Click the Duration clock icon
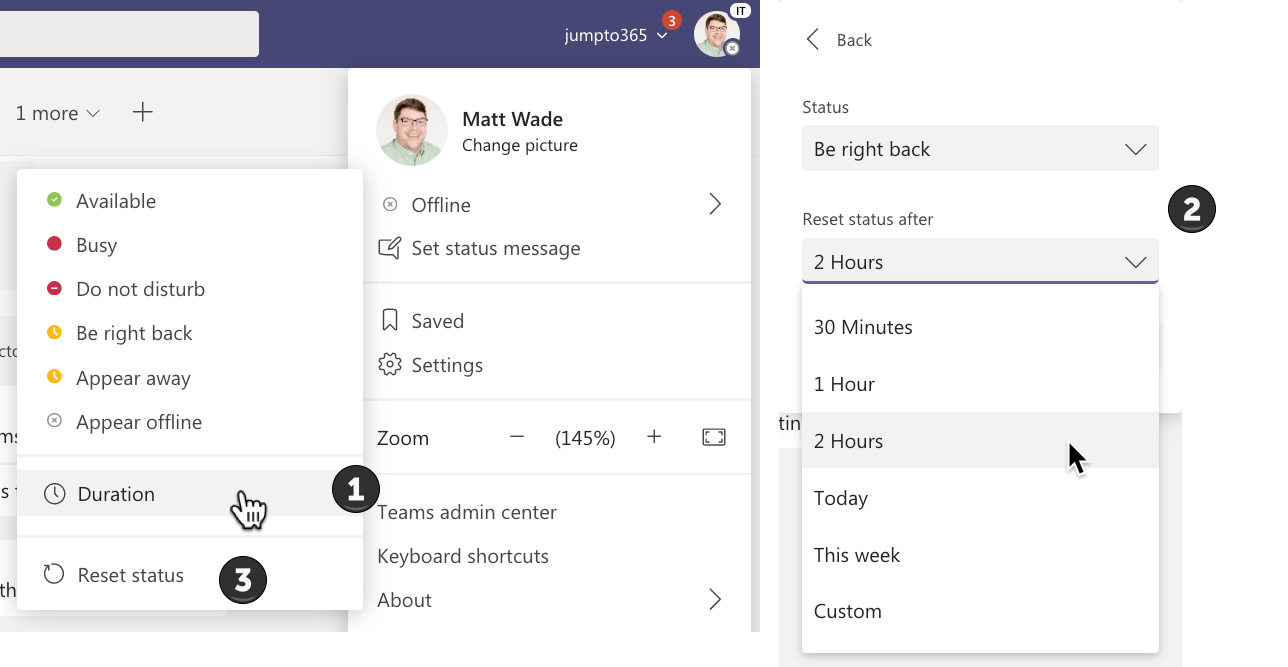1288x667 pixels. 55,494
